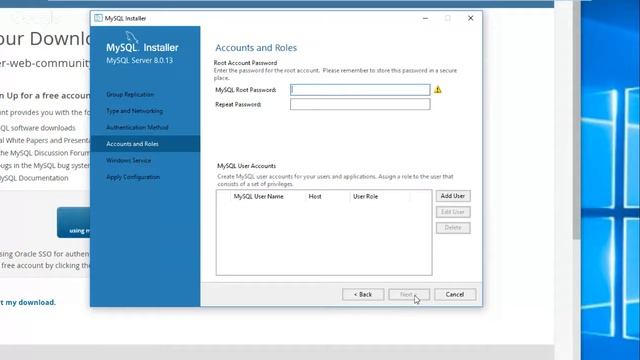640x360 pixels.
Task: Click the MySQL dolphin logo
Action: [x=131, y=37]
